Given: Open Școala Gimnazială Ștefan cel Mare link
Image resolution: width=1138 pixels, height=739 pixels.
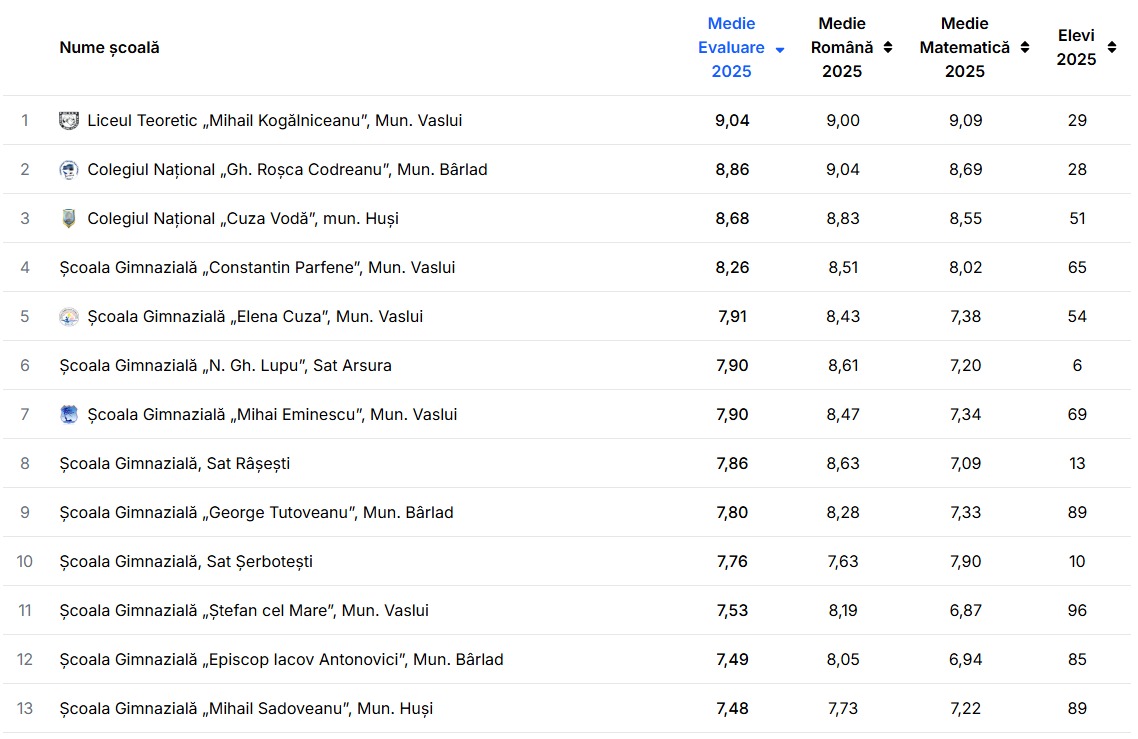Looking at the screenshot, I should pyautogui.click(x=244, y=611).
